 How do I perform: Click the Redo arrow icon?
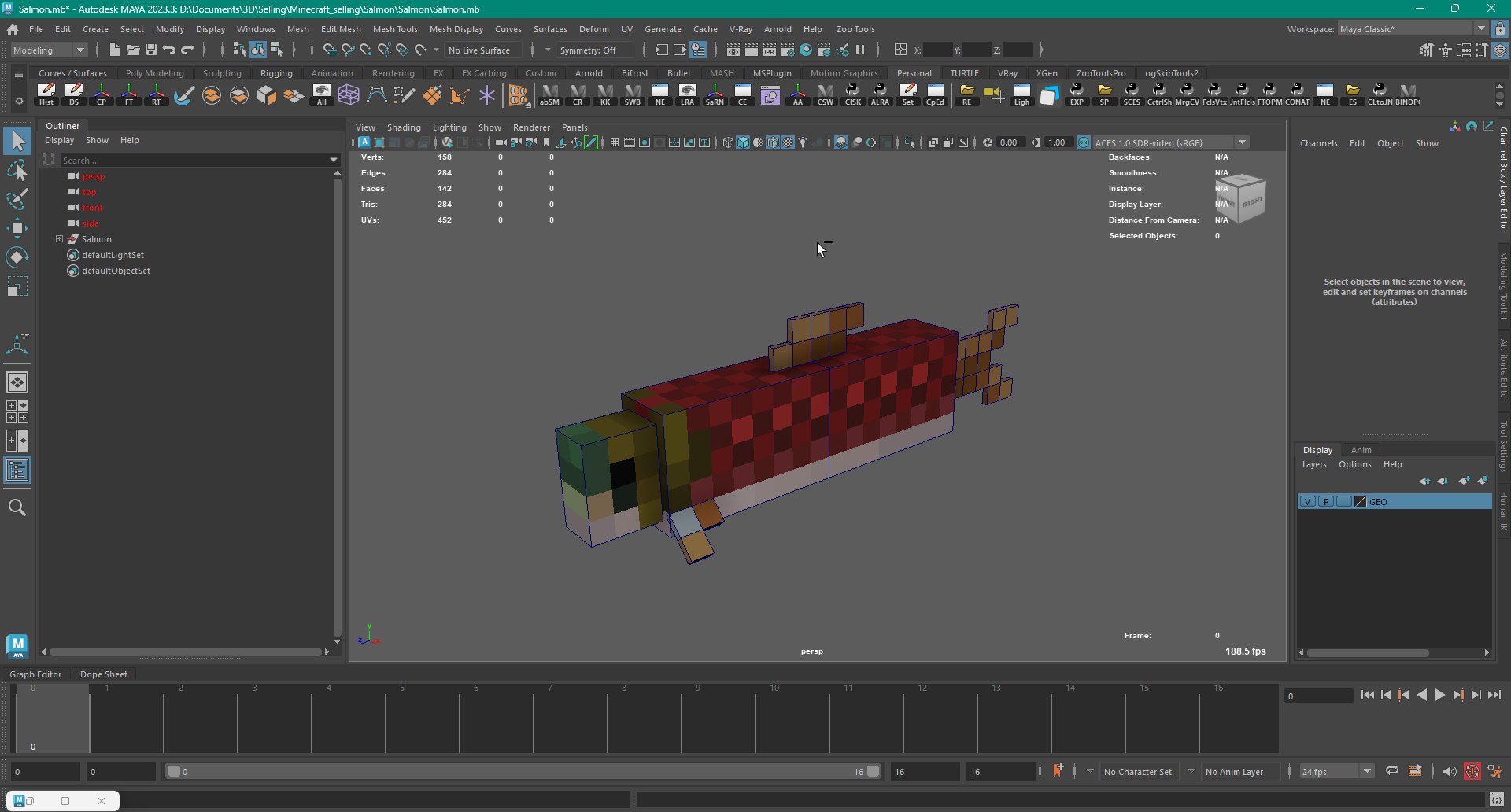coord(187,50)
